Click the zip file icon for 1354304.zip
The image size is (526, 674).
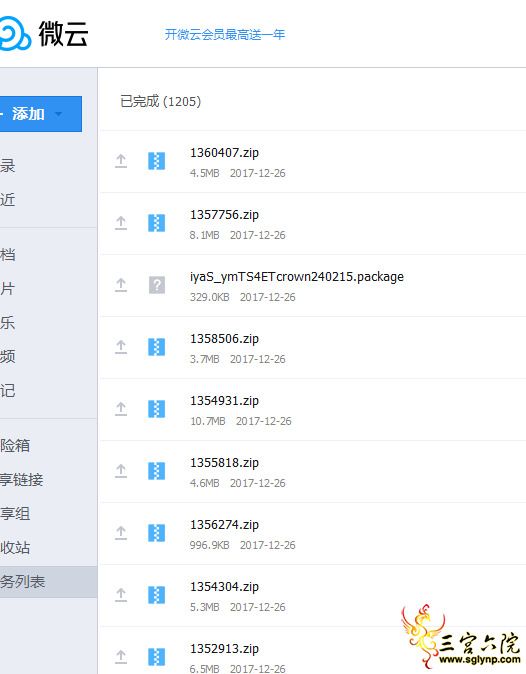[156, 595]
